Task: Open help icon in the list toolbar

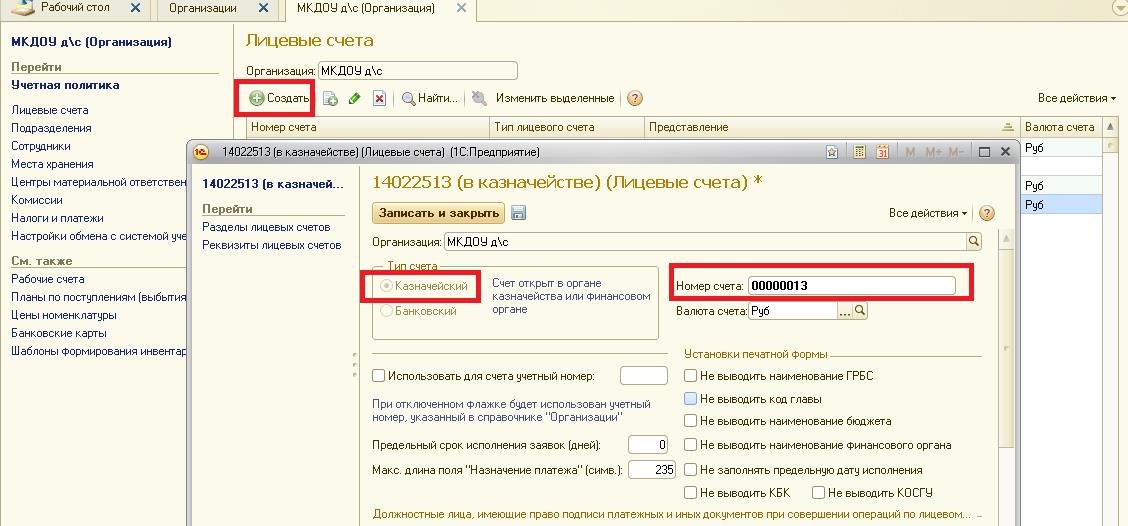Action: [x=634, y=99]
